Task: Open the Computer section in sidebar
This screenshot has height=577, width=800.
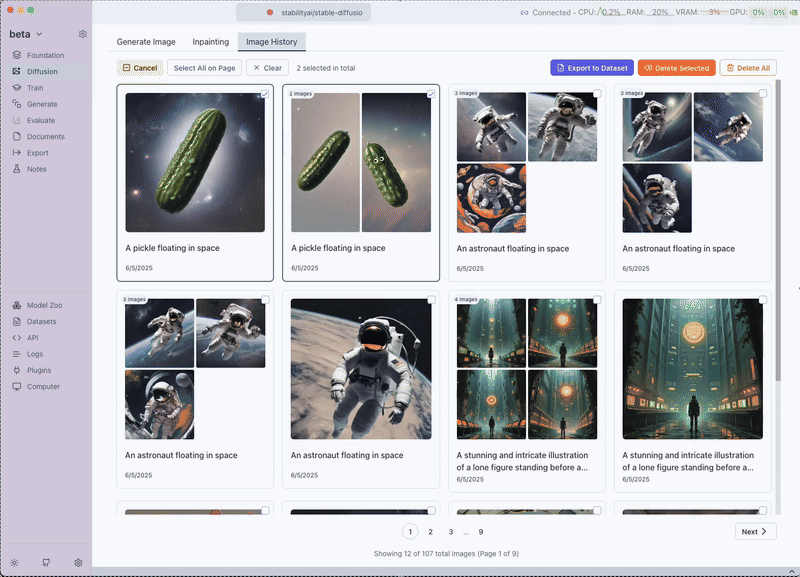Action: click(43, 386)
